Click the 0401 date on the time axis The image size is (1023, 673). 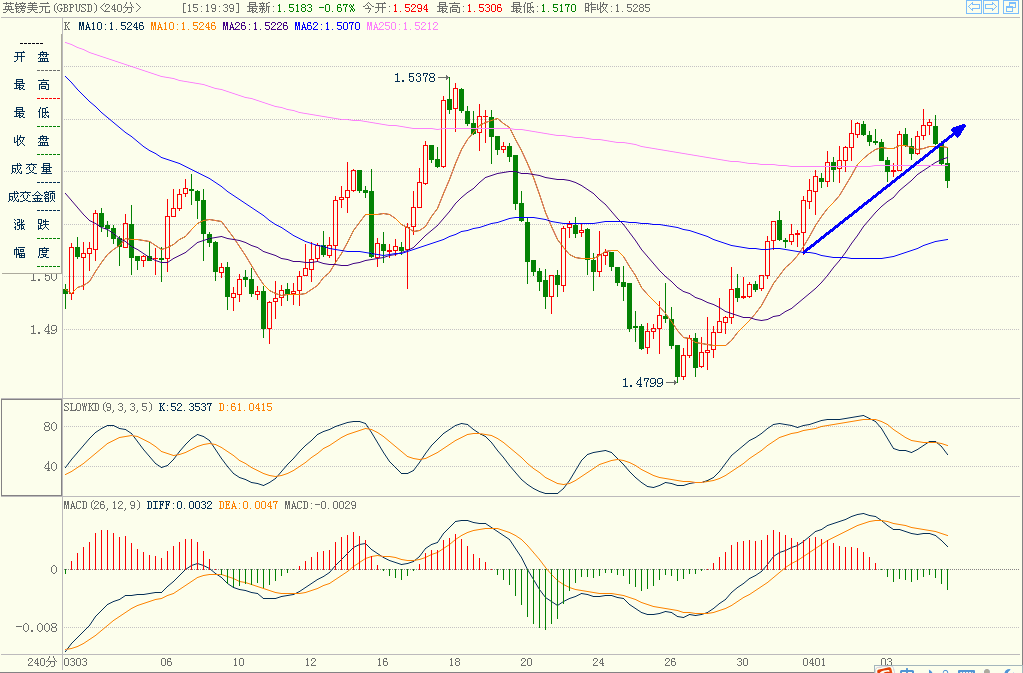(814, 663)
